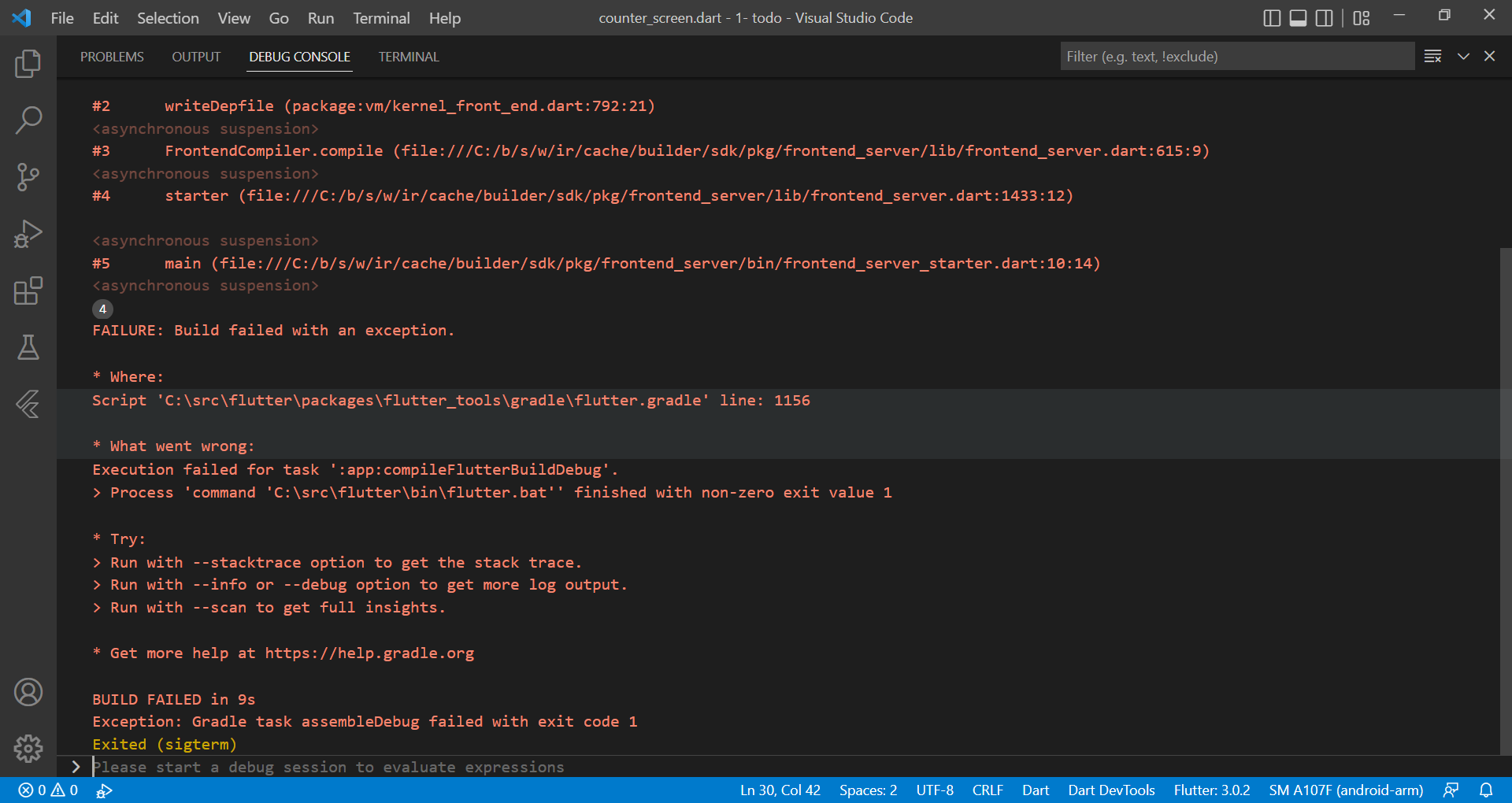Open Customize Layout icon
This screenshot has width=1512, height=803.
(1362, 18)
